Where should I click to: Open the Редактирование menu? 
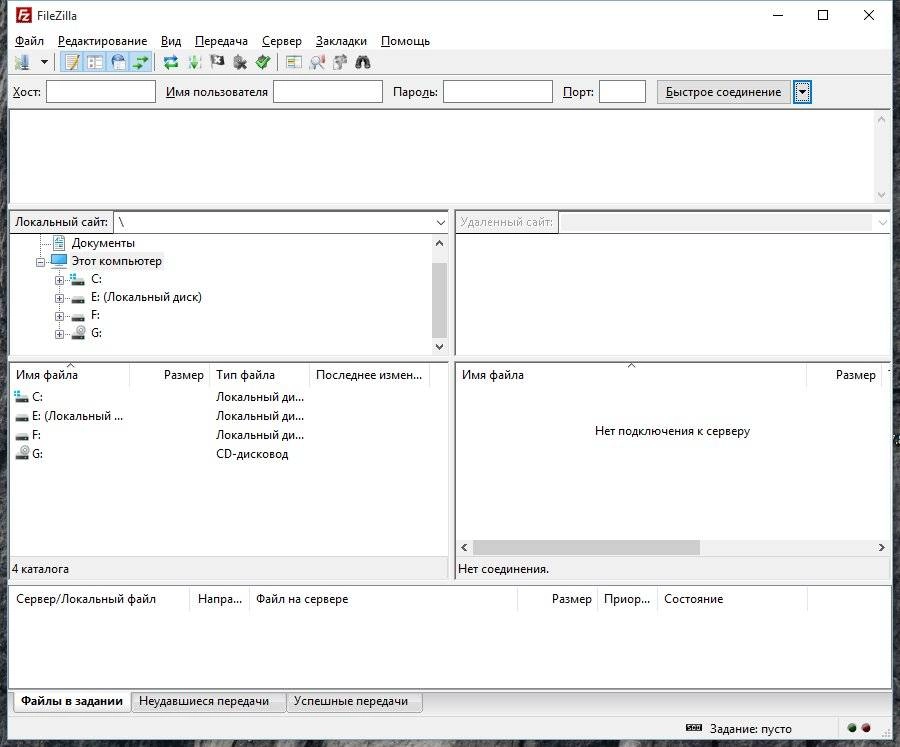[103, 41]
